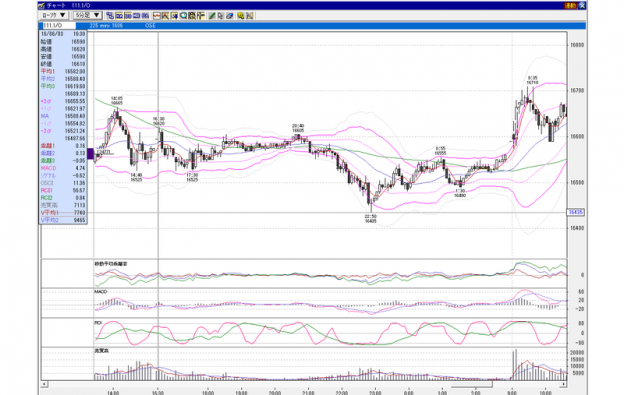Click the MACD panel label

[101, 292]
